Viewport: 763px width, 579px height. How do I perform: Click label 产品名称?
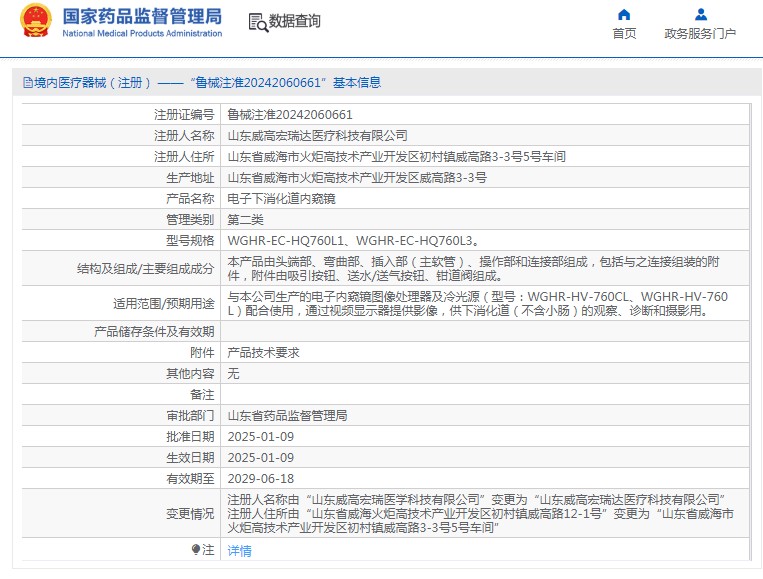click(190, 199)
